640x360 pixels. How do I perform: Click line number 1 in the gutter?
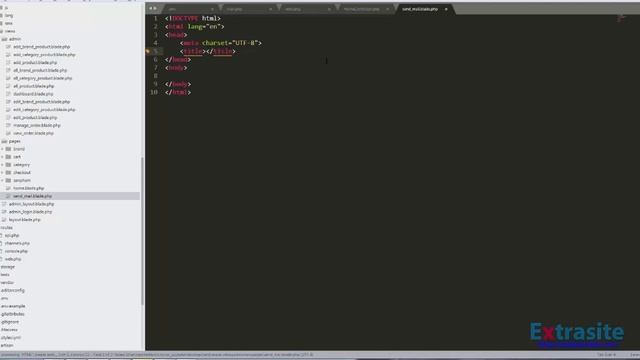tap(156, 18)
